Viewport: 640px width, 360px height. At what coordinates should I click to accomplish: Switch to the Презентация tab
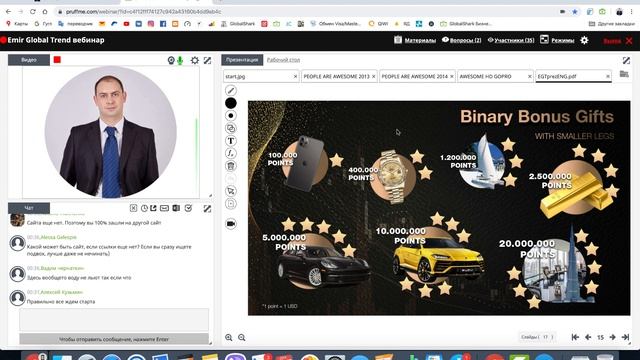coord(242,60)
